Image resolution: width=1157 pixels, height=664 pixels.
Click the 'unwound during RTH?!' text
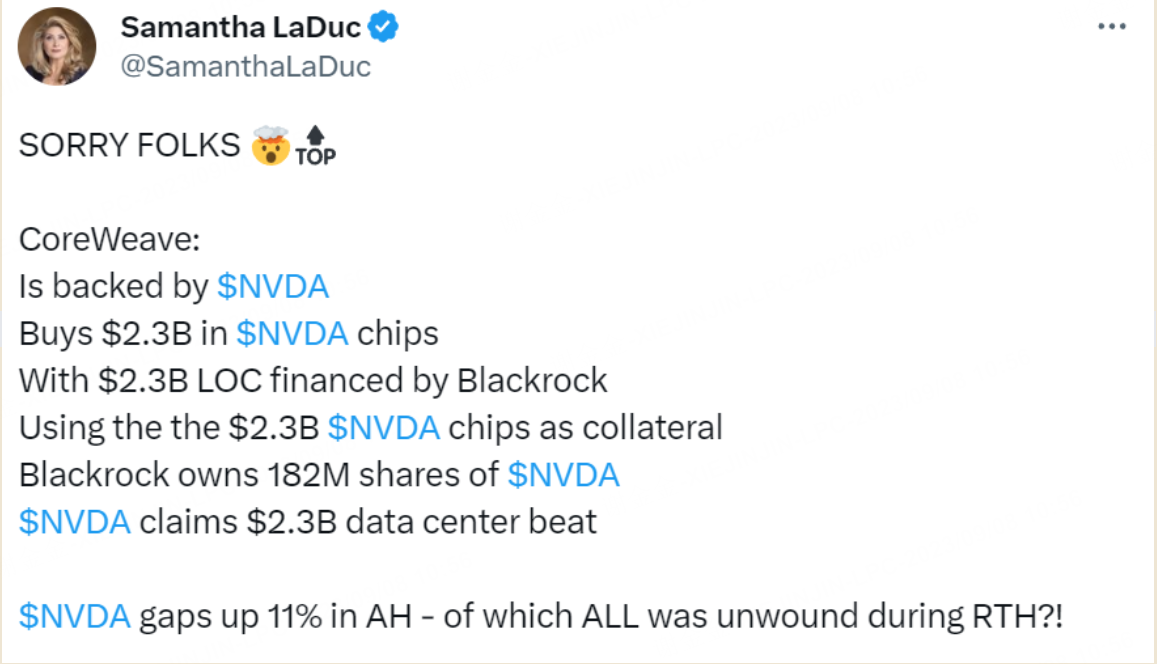click(x=889, y=616)
